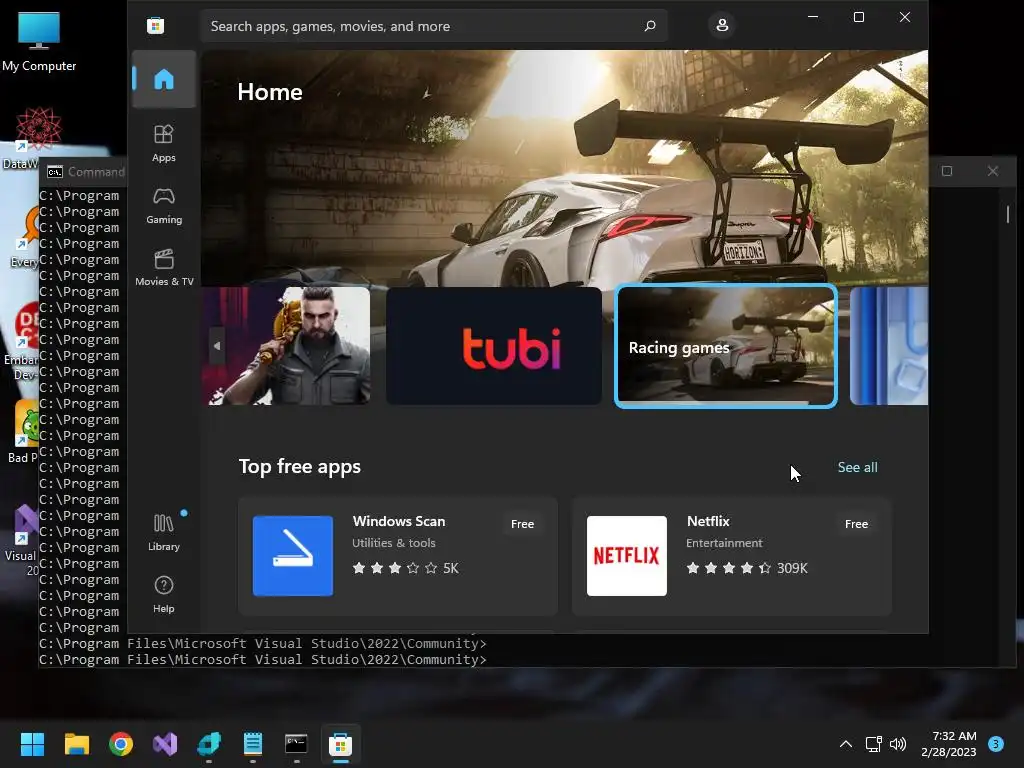Viewport: 1024px width, 768px height.
Task: Click the Search apps, games, movies field
Action: pos(434,26)
